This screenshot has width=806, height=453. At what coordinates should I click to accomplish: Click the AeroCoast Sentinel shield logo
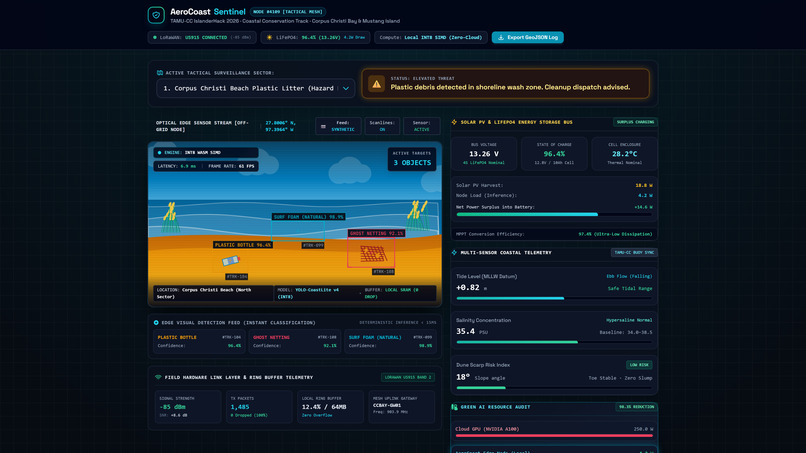(x=156, y=15)
